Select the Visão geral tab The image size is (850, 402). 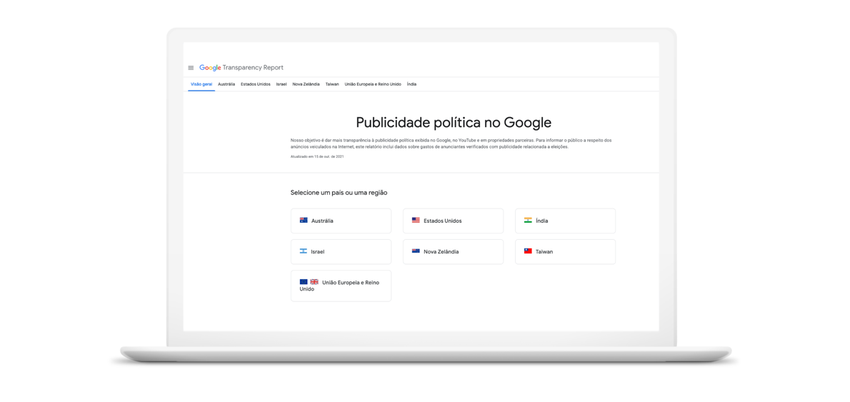(x=201, y=85)
